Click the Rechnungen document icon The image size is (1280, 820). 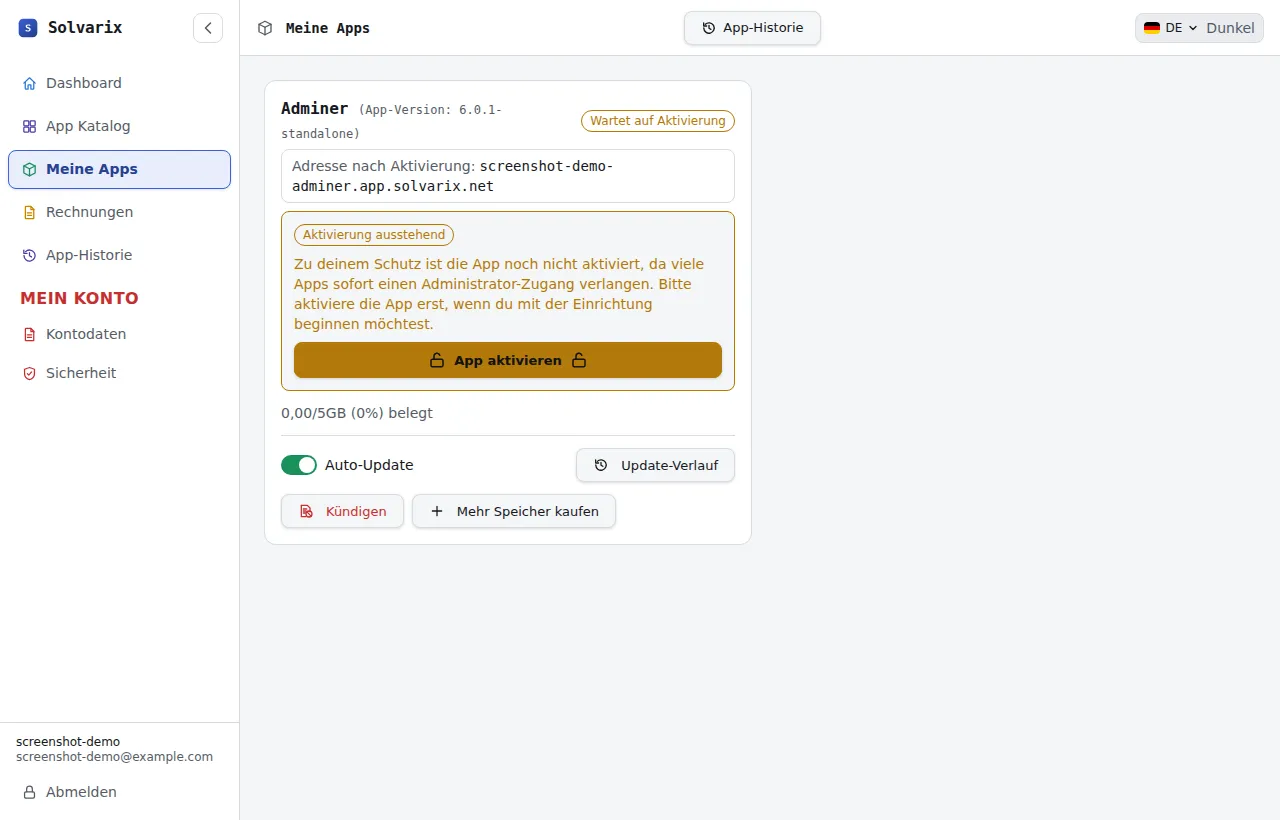coord(29,212)
